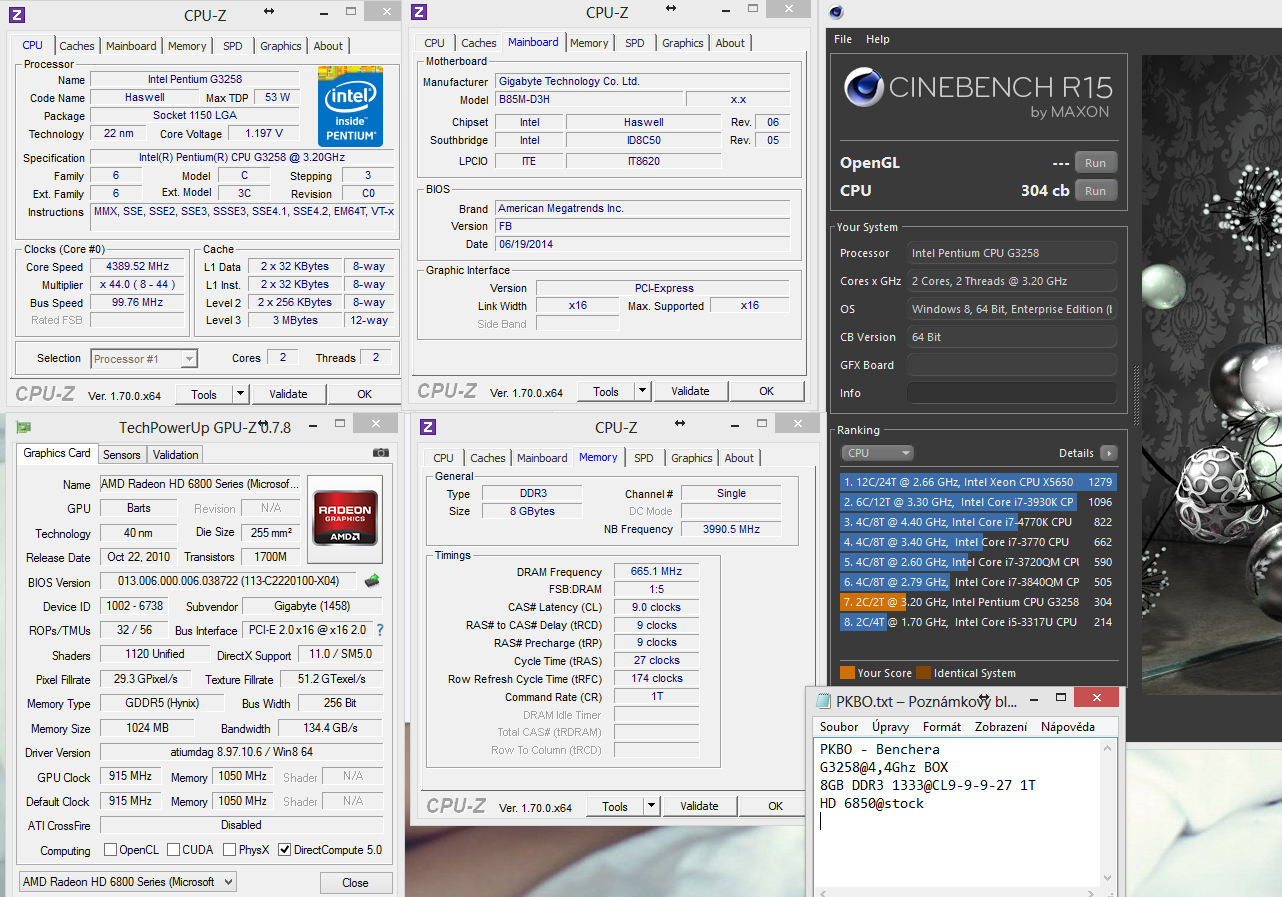Switch to Validation tab in GPU-Z
Screen dimensions: 1282x897
click(176, 454)
